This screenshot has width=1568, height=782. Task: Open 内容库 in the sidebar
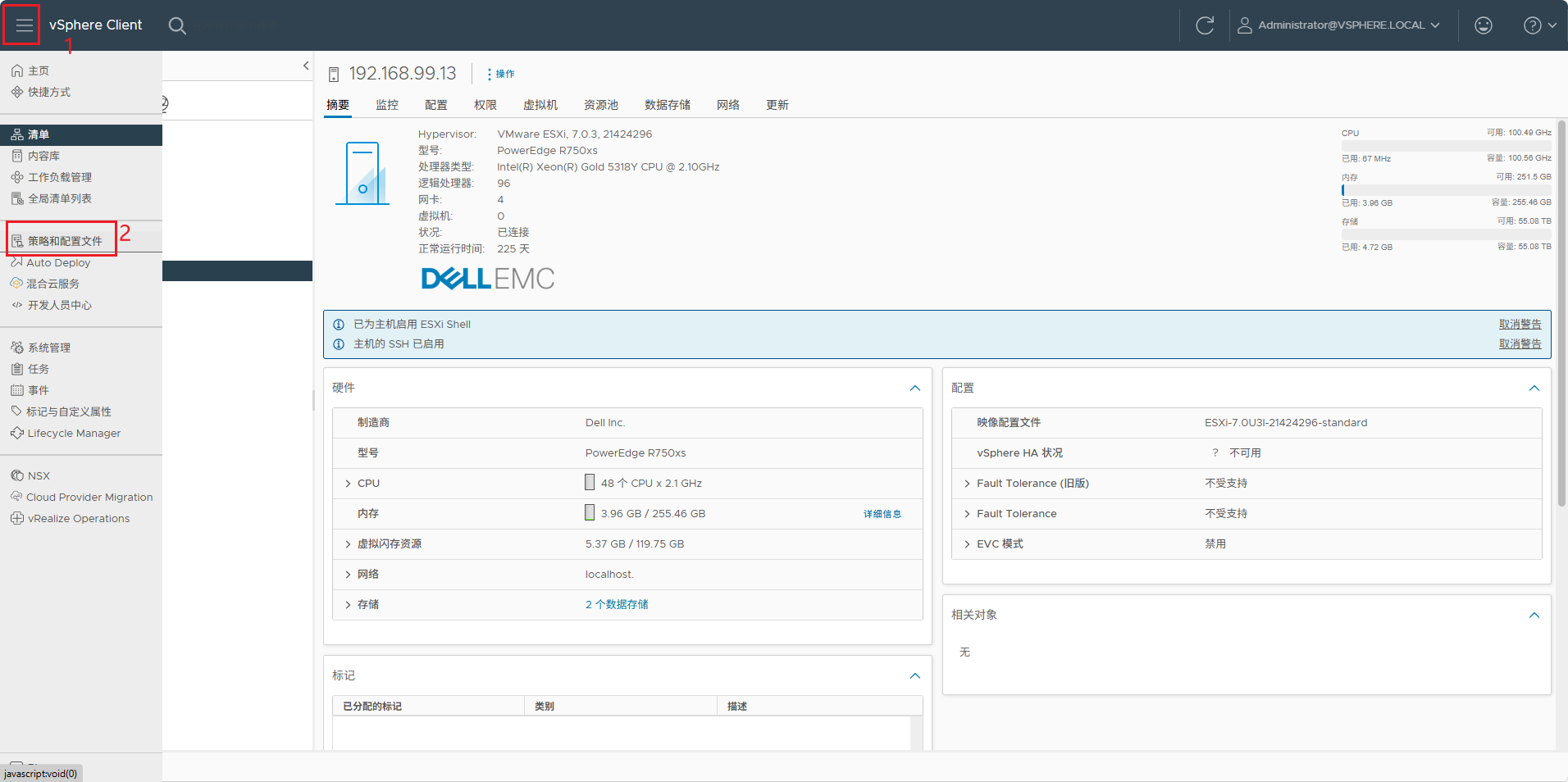click(35, 156)
